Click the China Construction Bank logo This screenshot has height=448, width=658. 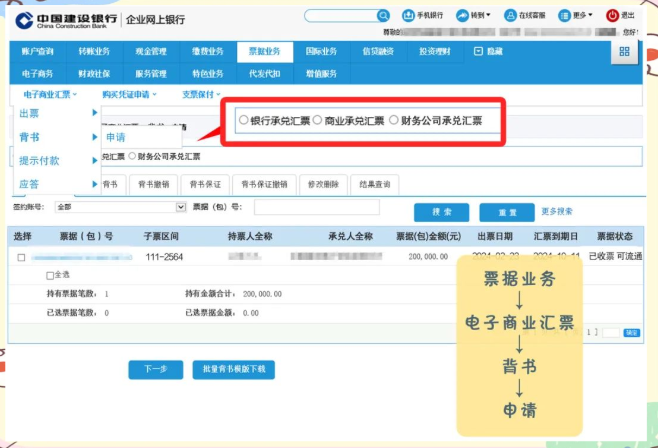(x=24, y=20)
